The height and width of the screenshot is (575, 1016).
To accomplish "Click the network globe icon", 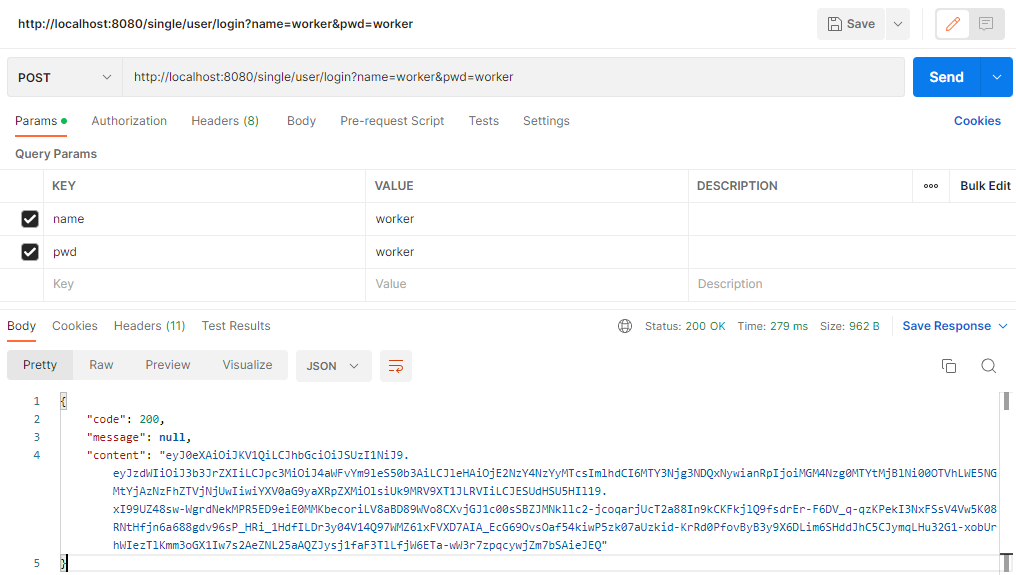I will tap(625, 326).
